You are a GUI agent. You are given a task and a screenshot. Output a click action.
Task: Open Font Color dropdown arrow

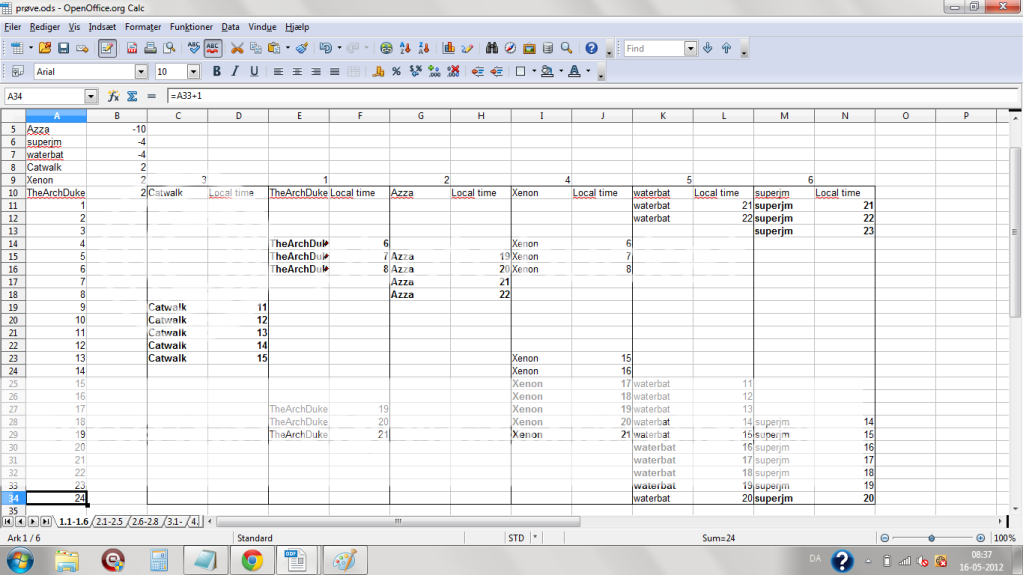(588, 72)
